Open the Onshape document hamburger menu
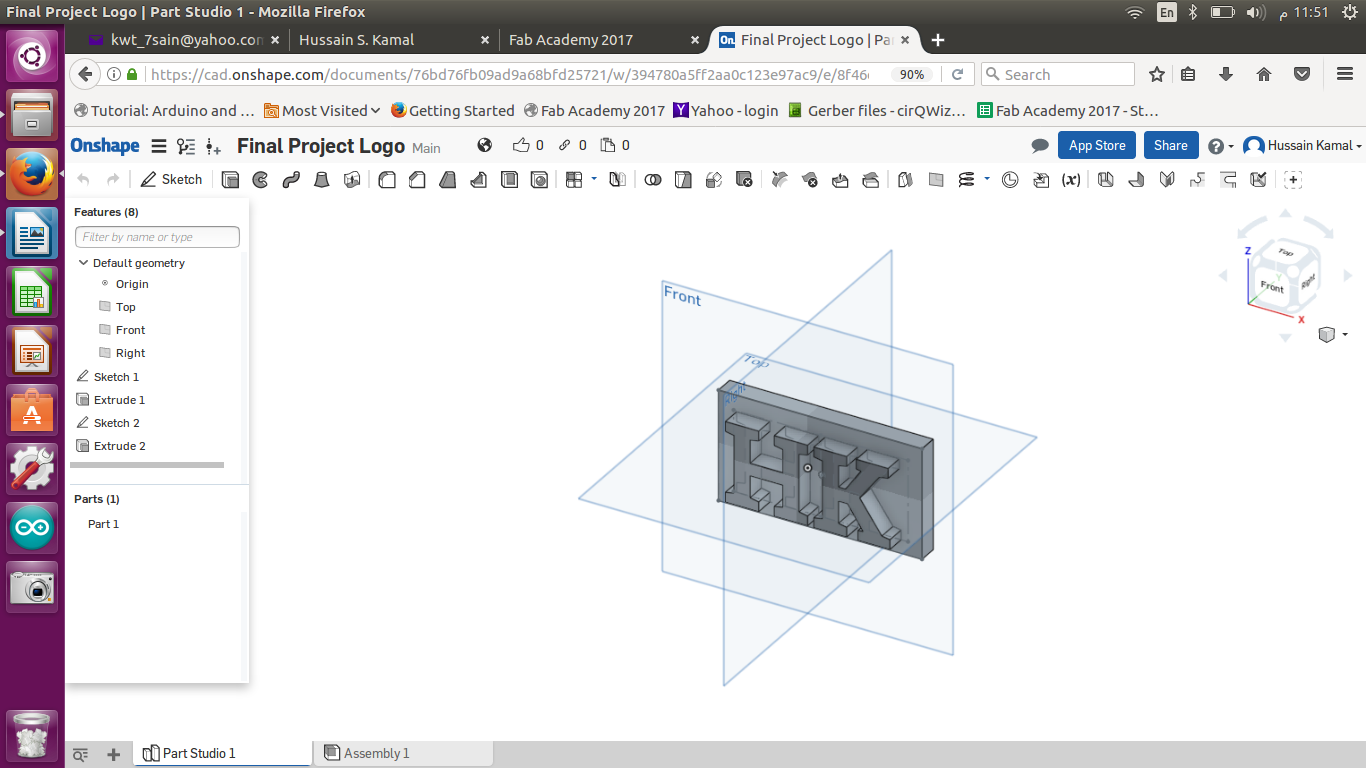1366x768 pixels. click(158, 146)
